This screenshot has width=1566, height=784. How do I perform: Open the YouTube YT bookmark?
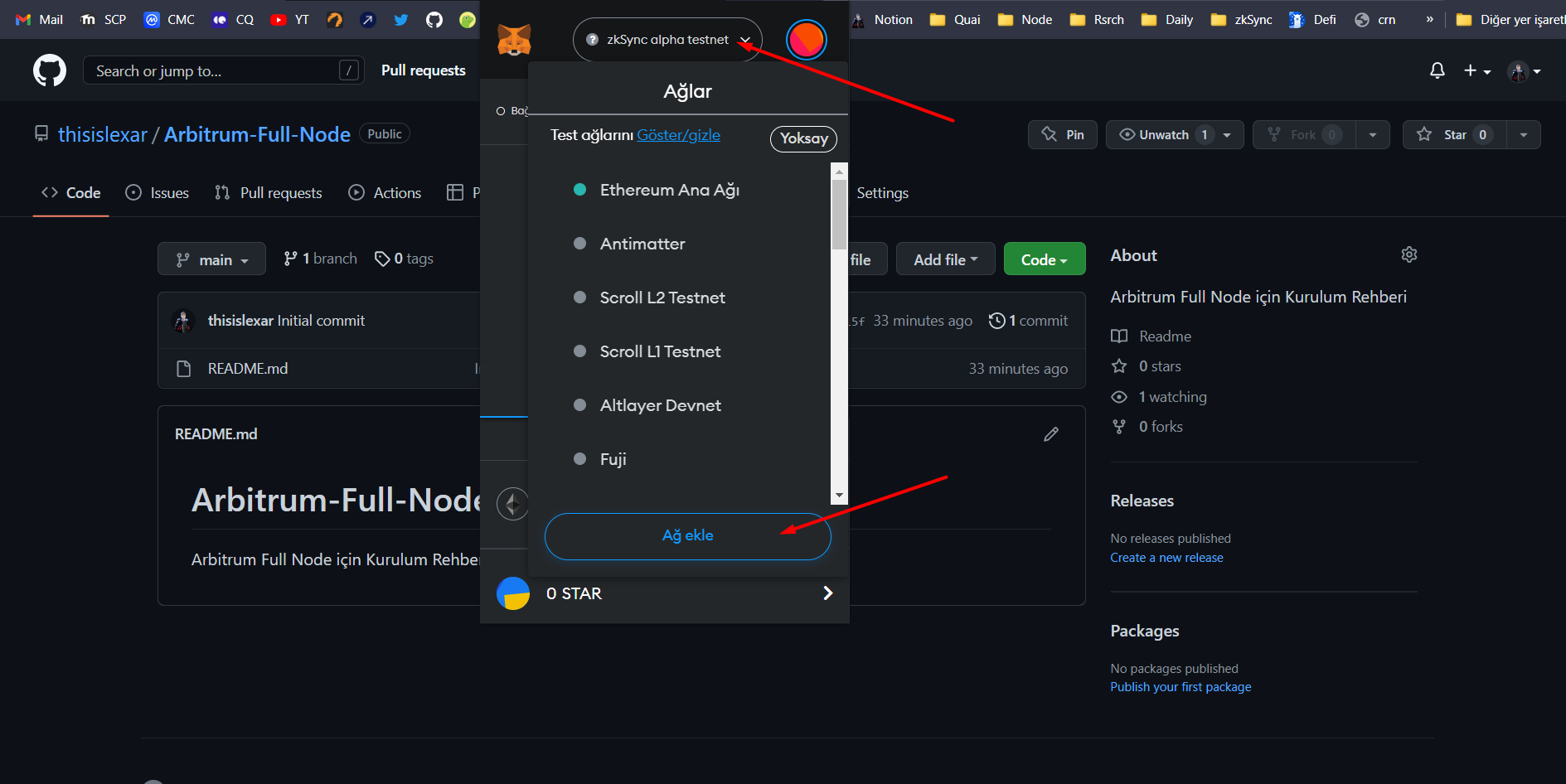(289, 19)
